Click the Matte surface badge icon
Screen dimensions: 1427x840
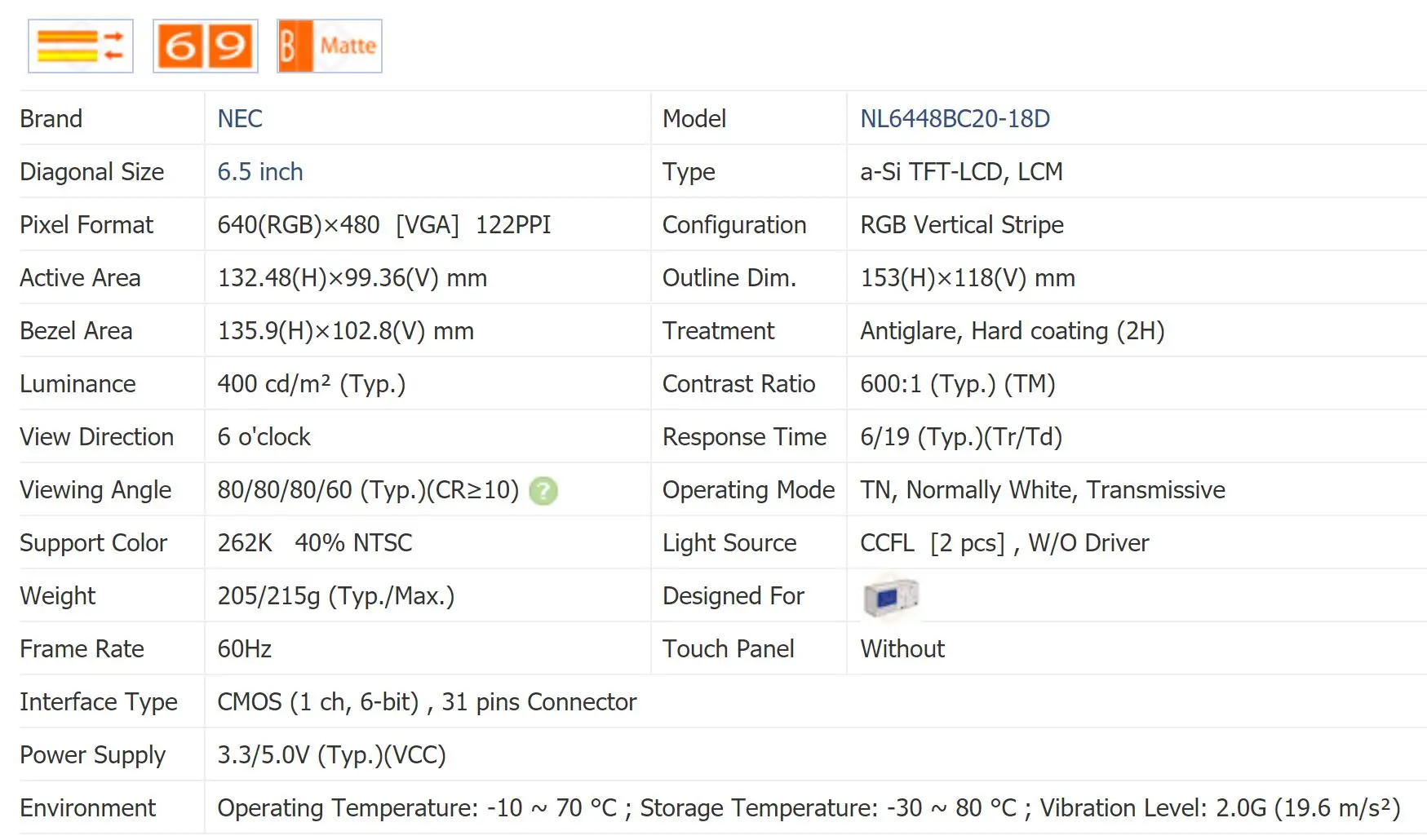click(x=330, y=46)
